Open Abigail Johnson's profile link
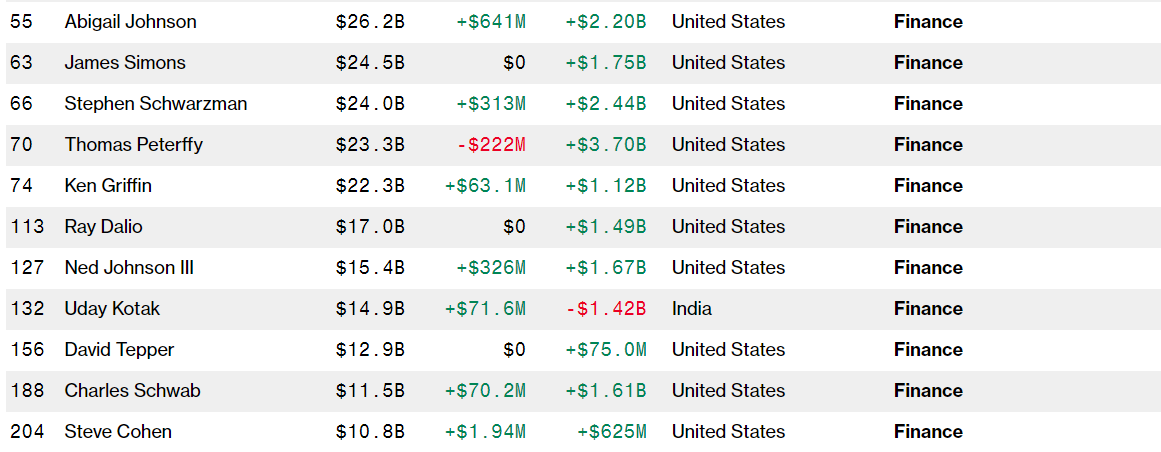Viewport: 1161px width, 452px height. tap(130, 21)
